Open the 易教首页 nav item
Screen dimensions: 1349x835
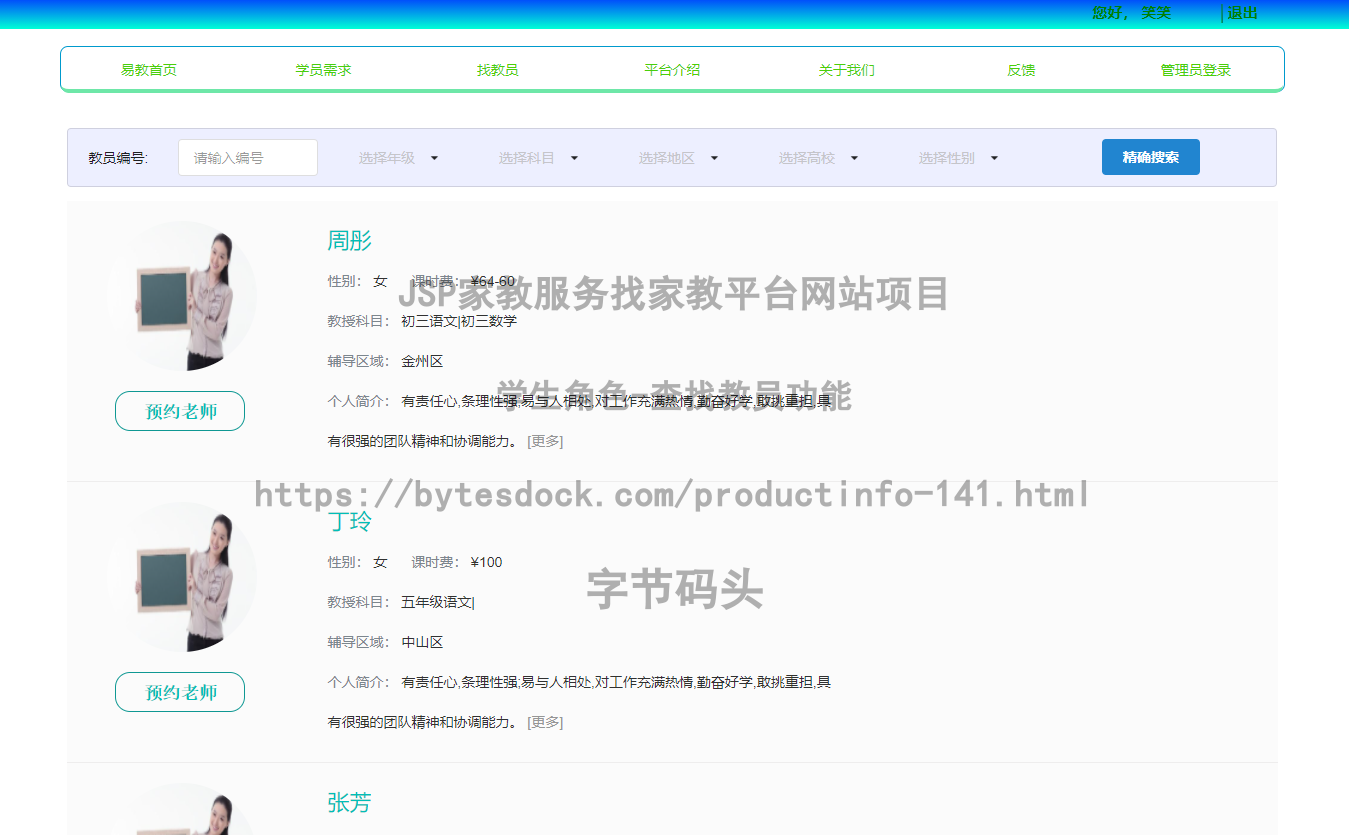(149, 70)
